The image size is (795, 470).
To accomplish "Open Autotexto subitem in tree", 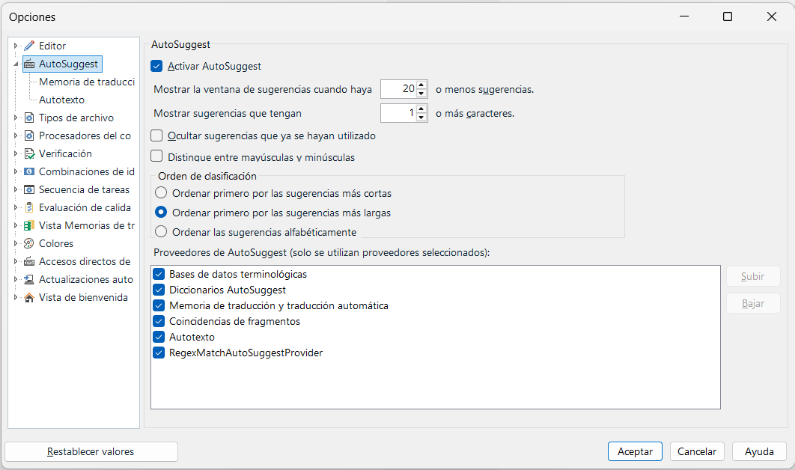I will [62, 100].
